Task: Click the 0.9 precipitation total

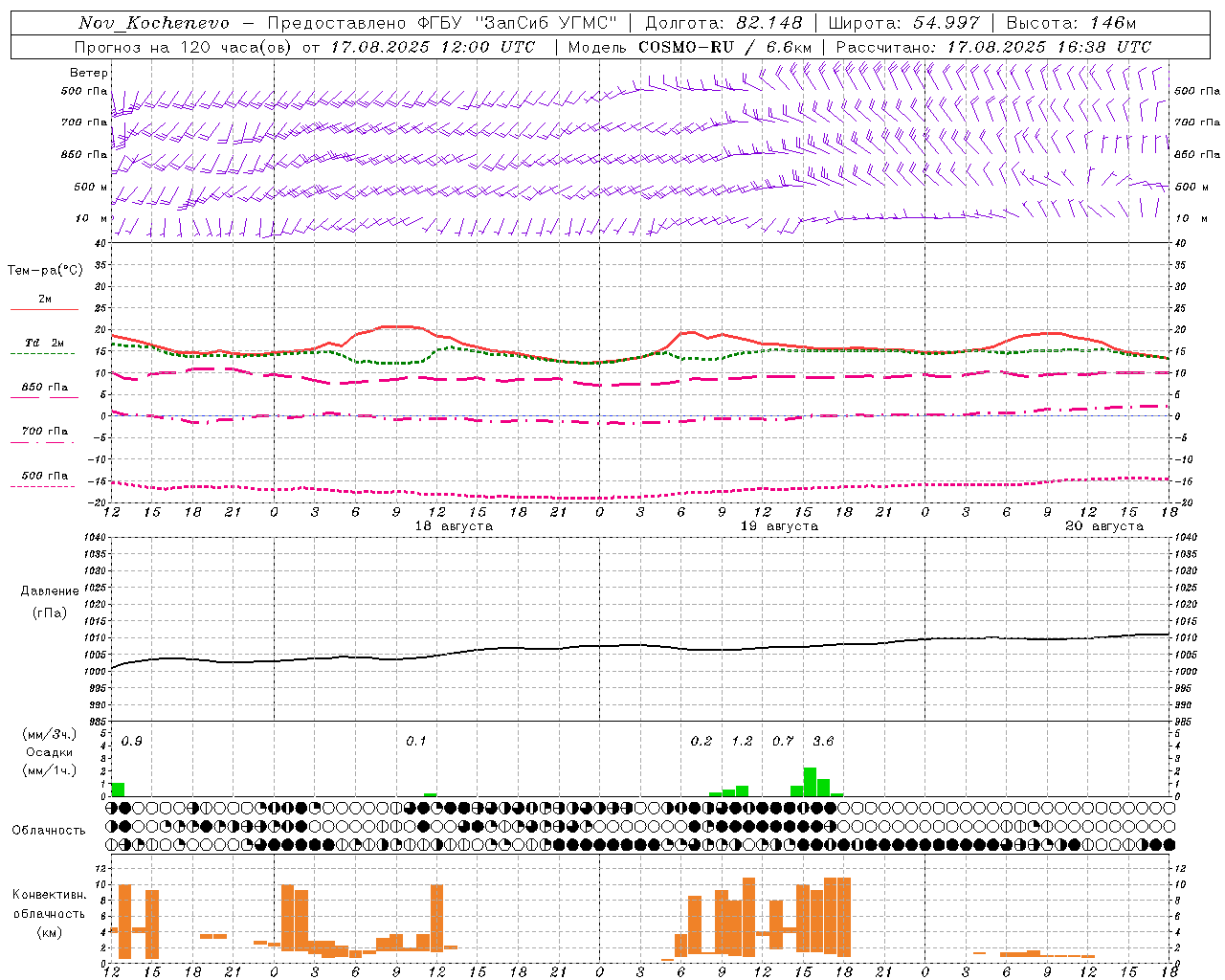Action: tap(132, 741)
